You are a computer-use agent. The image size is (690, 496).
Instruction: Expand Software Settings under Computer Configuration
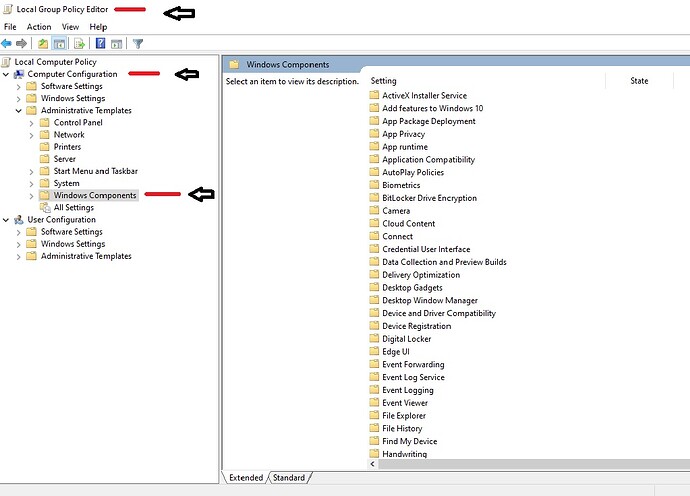[x=18, y=87]
